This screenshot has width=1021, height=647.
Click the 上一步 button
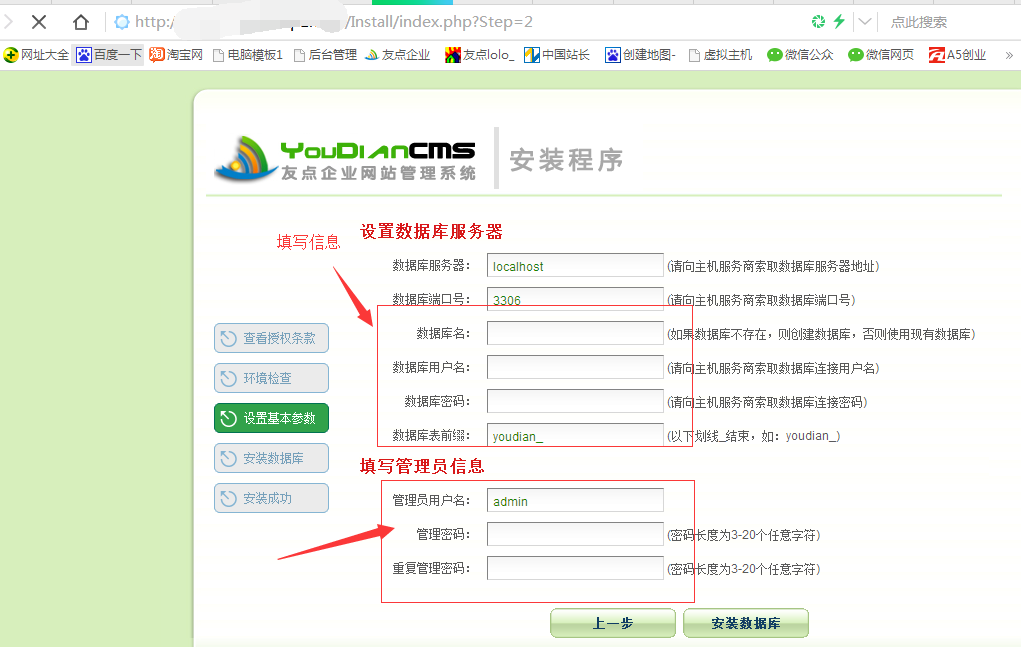coord(612,623)
